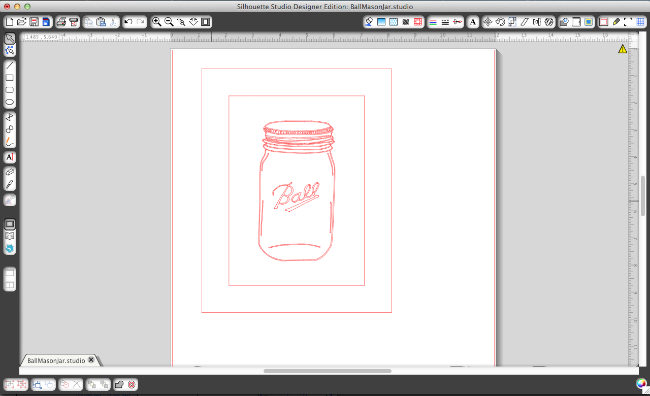This screenshot has width=650, height=396.
Task: Fit the page to the window
Action: 206,22
